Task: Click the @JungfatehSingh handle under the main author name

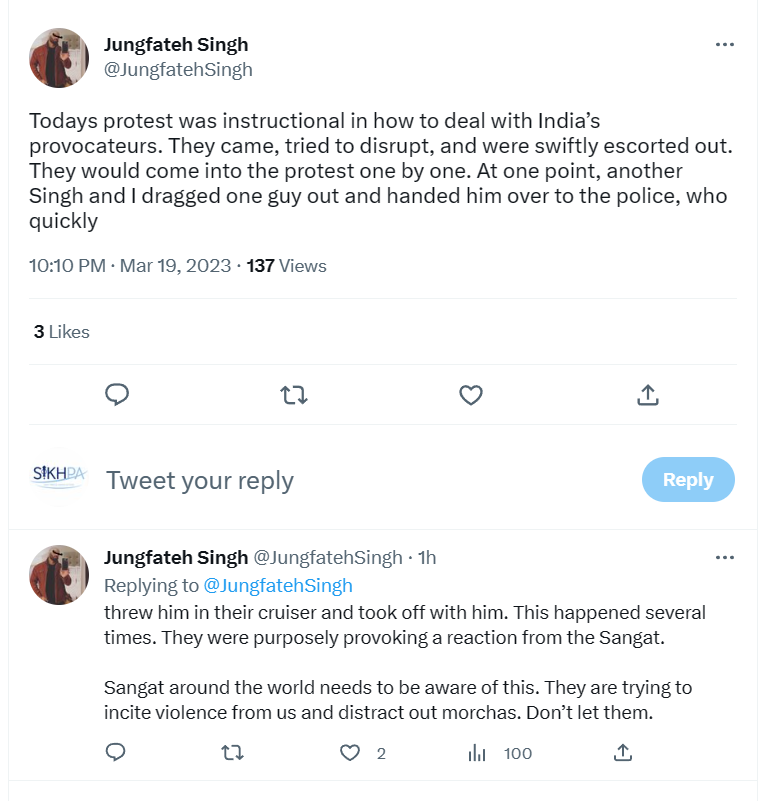Action: click(178, 69)
